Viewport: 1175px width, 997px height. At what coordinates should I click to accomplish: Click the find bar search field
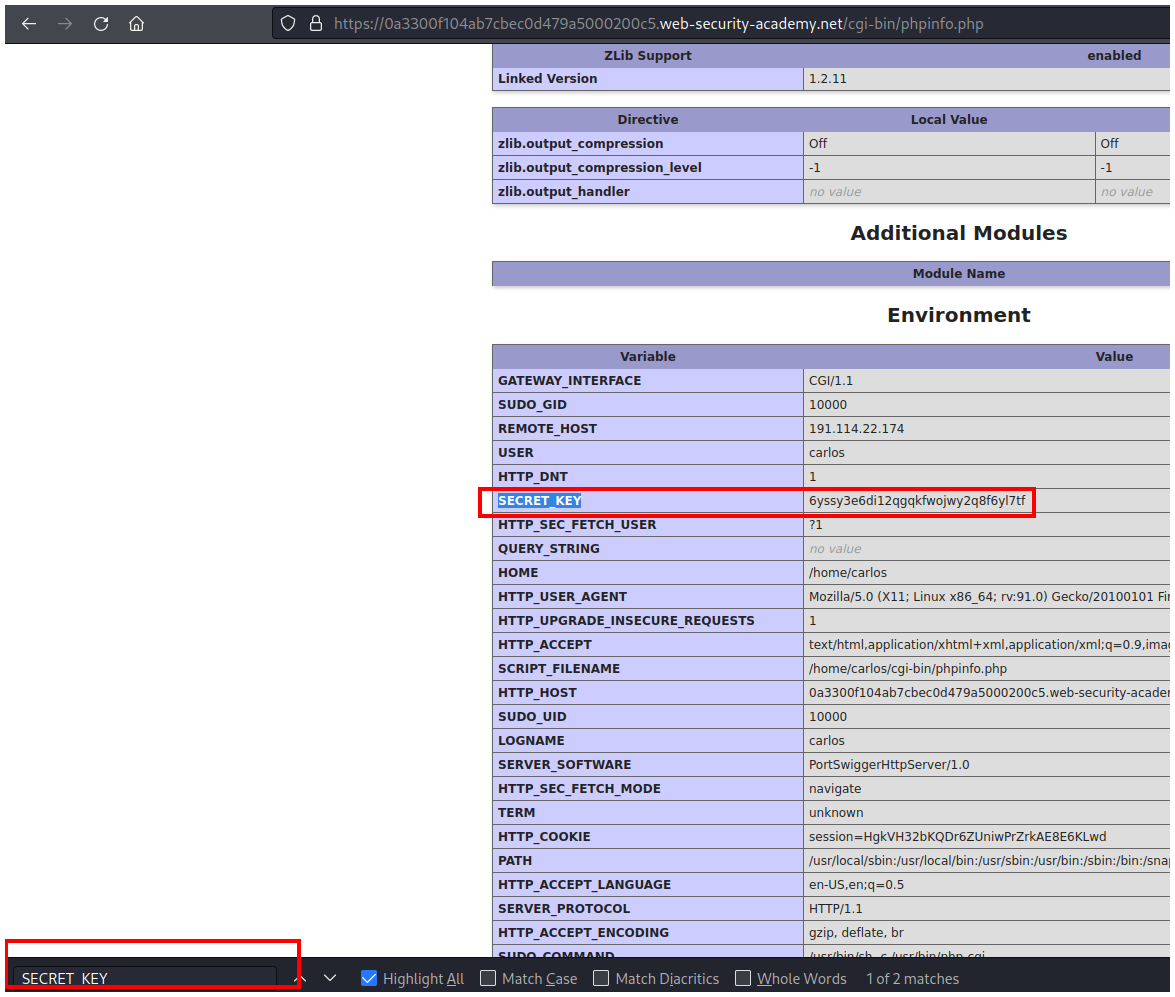pos(145,978)
